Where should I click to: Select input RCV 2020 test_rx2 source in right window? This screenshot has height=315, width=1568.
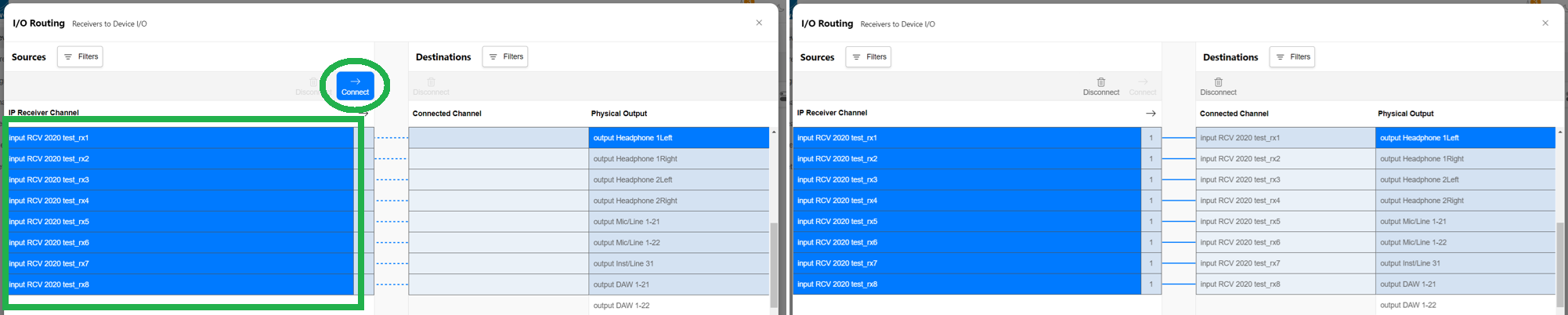point(967,159)
